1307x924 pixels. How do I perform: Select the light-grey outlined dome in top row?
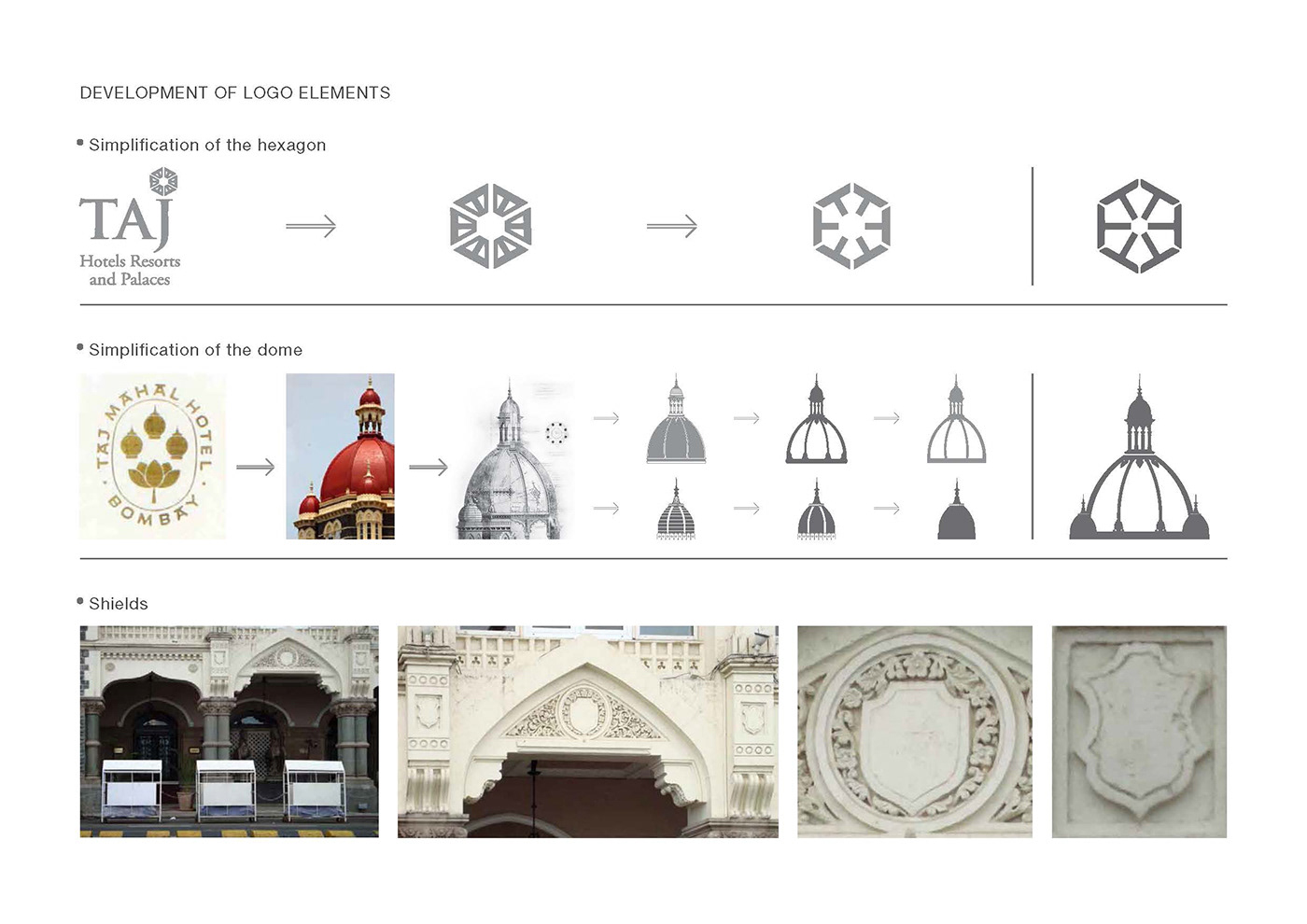click(x=956, y=419)
